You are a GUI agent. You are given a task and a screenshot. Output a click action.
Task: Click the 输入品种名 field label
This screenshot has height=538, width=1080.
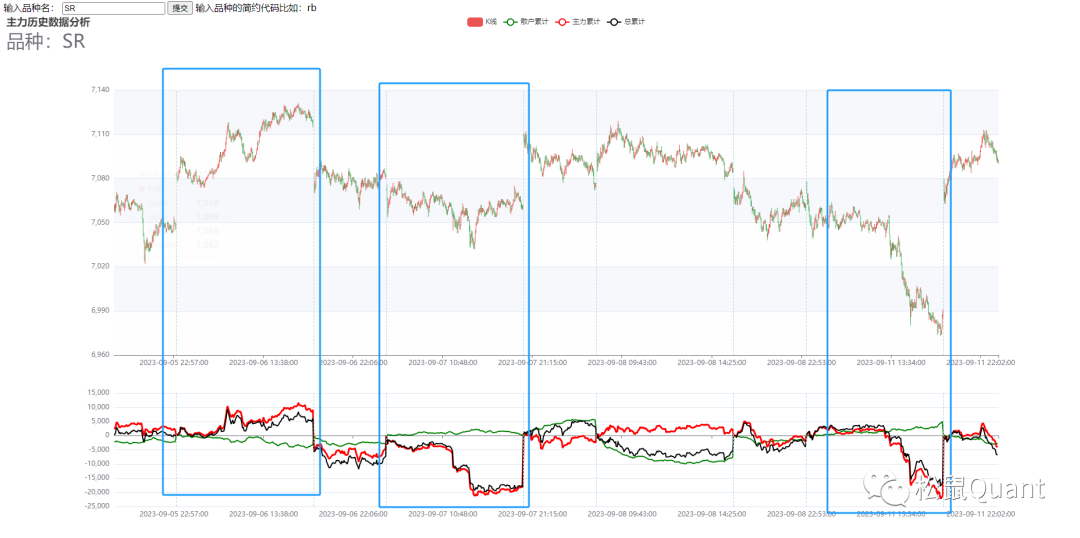coord(30,8)
